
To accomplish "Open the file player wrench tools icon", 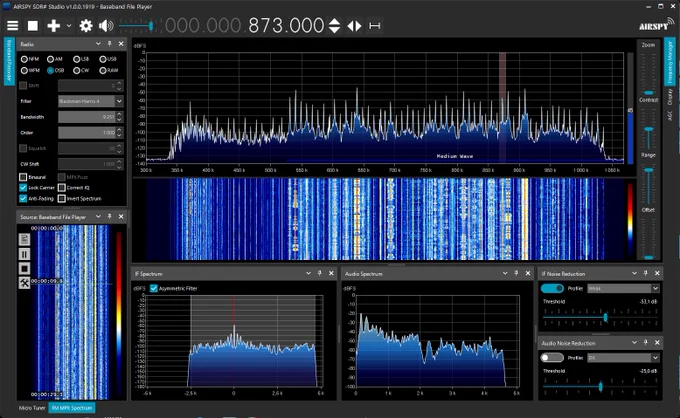I will (24, 283).
